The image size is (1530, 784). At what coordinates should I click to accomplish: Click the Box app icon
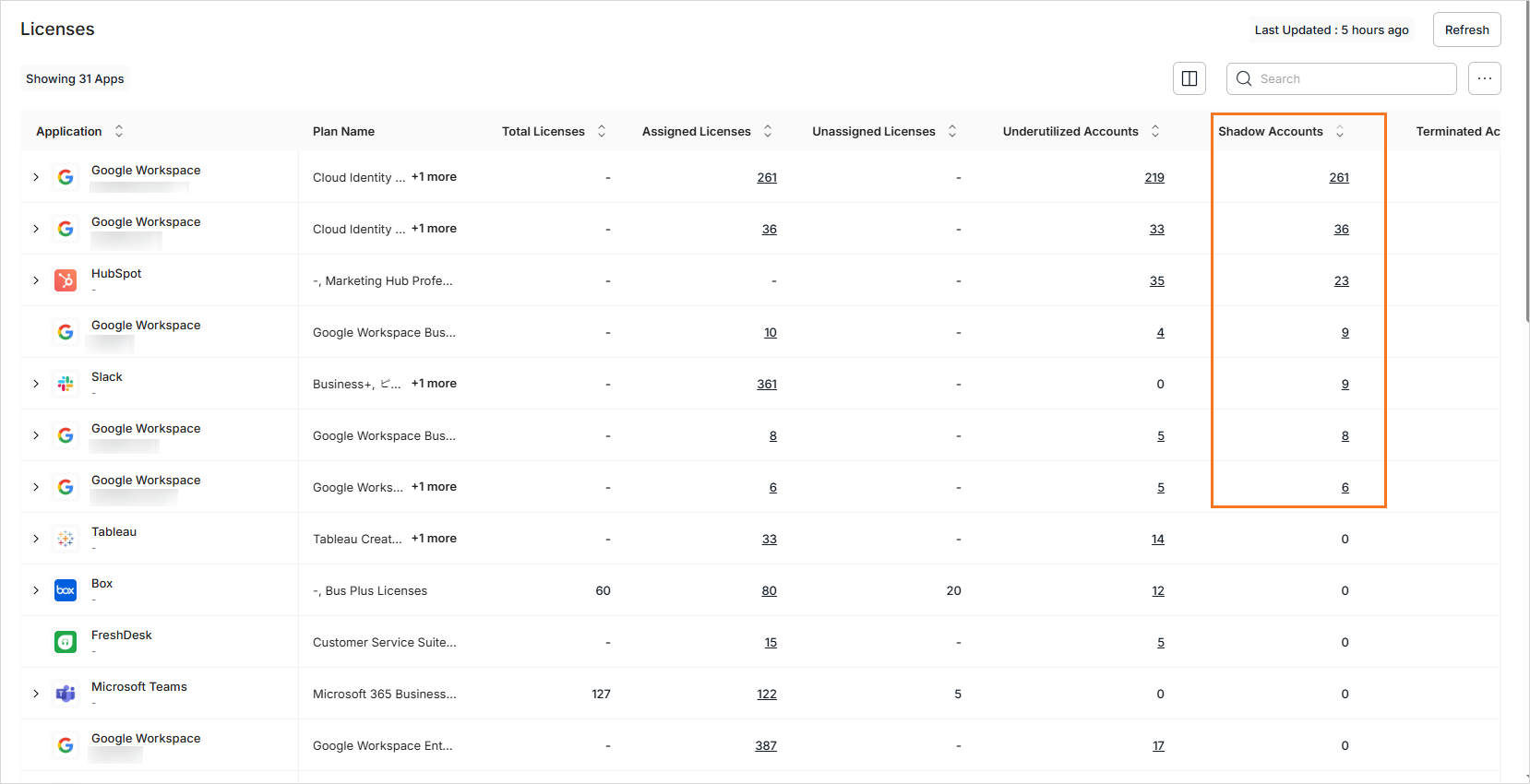point(66,590)
